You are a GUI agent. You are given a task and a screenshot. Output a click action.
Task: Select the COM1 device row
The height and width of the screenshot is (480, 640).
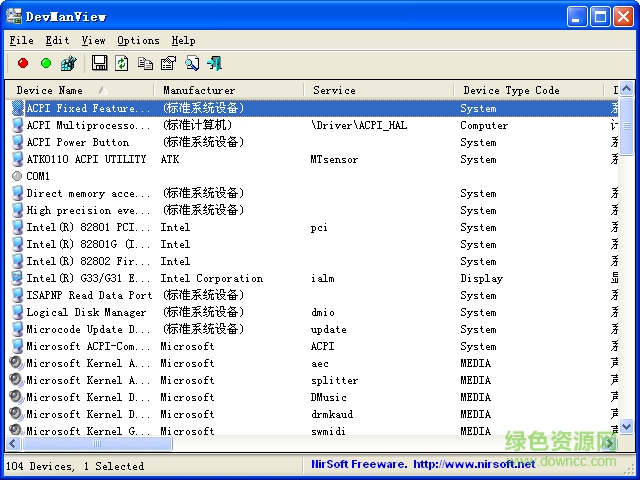click(x=38, y=176)
